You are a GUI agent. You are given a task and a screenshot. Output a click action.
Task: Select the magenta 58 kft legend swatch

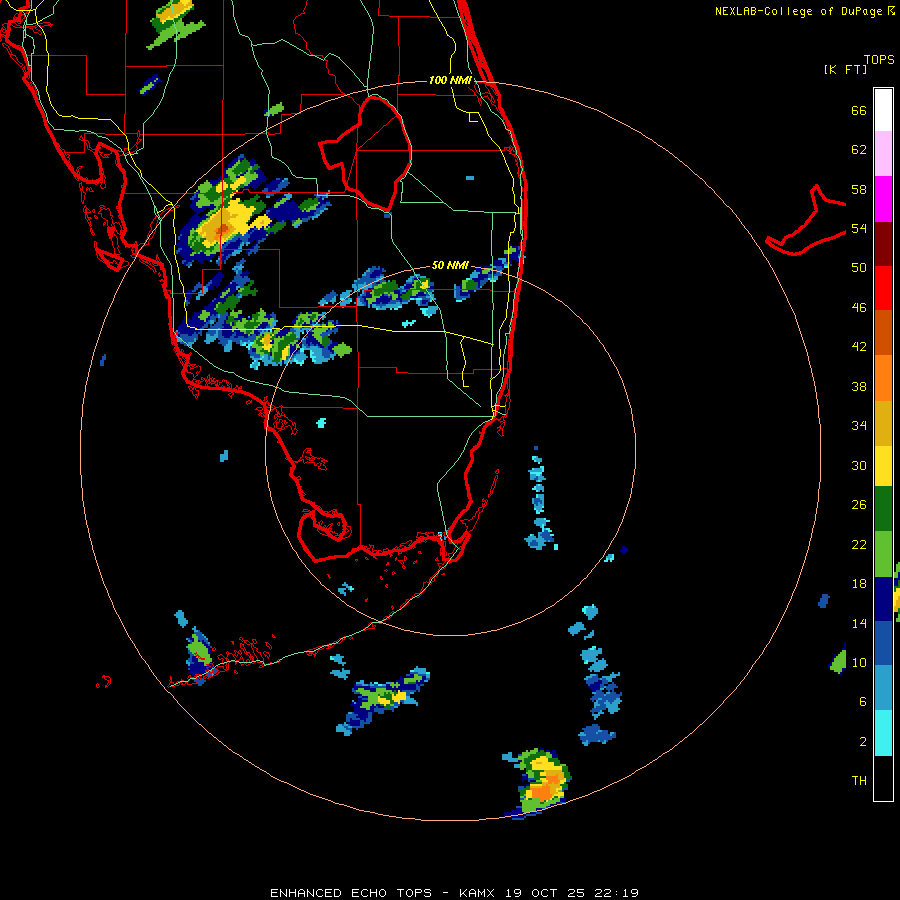click(x=883, y=199)
